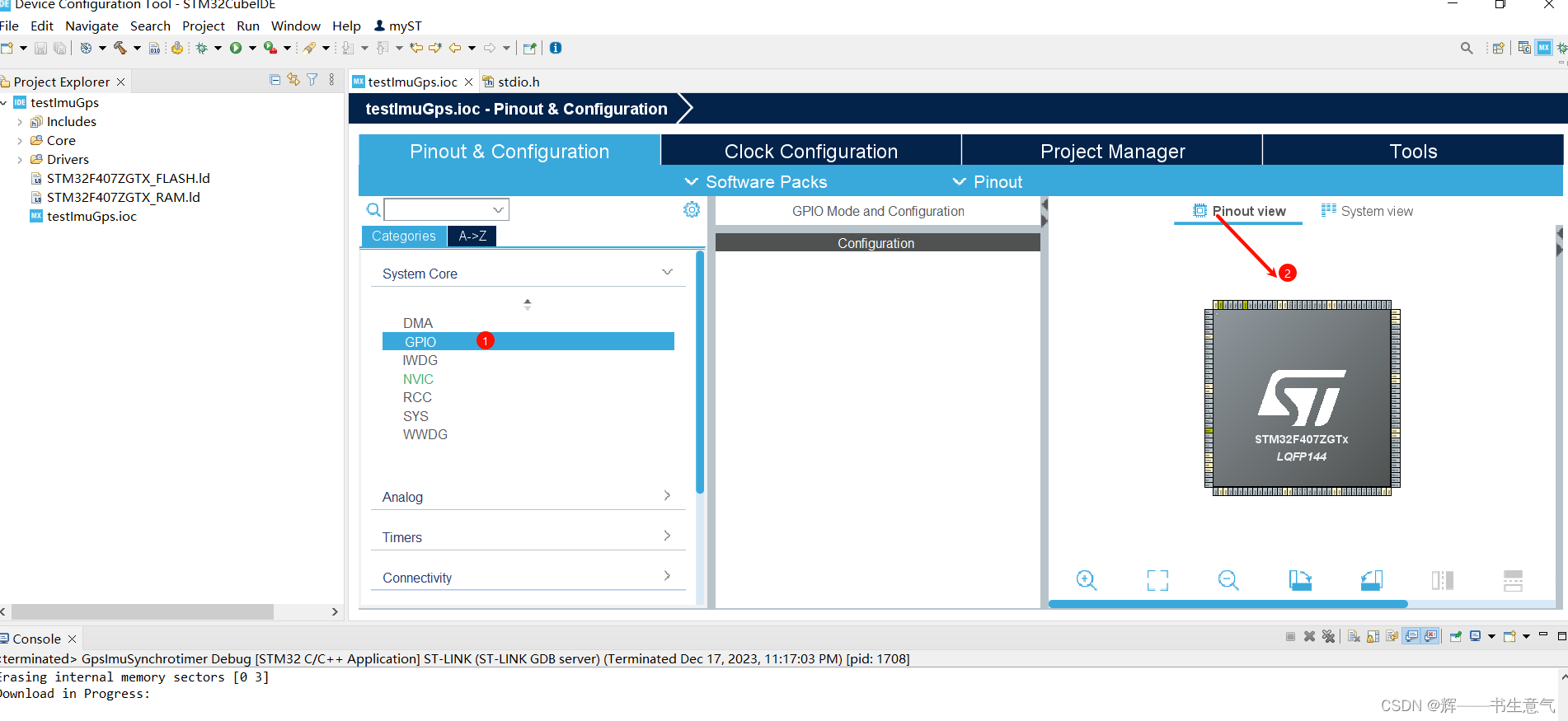The image size is (1568, 721).
Task: Expand the Drivers folder in tree
Action: (20, 160)
